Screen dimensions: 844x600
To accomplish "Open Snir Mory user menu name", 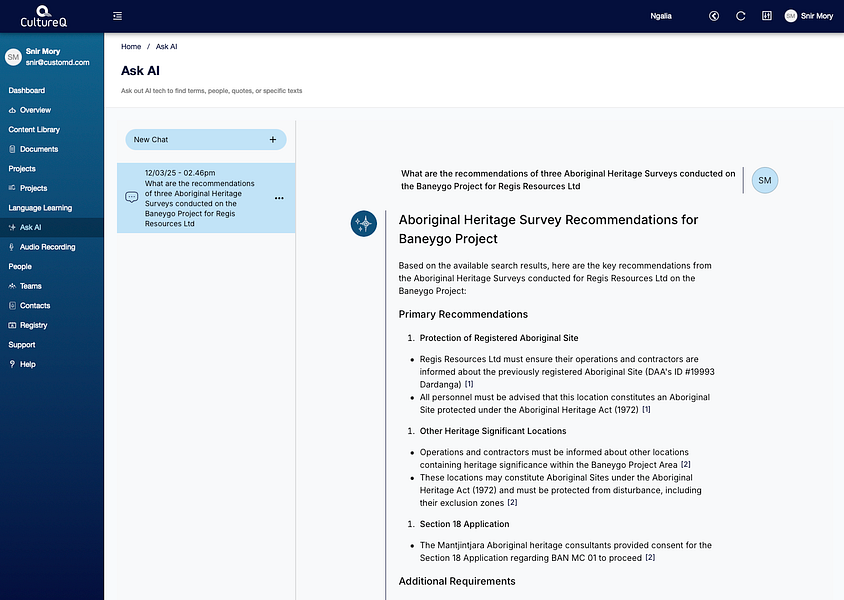I will click(x=817, y=16).
